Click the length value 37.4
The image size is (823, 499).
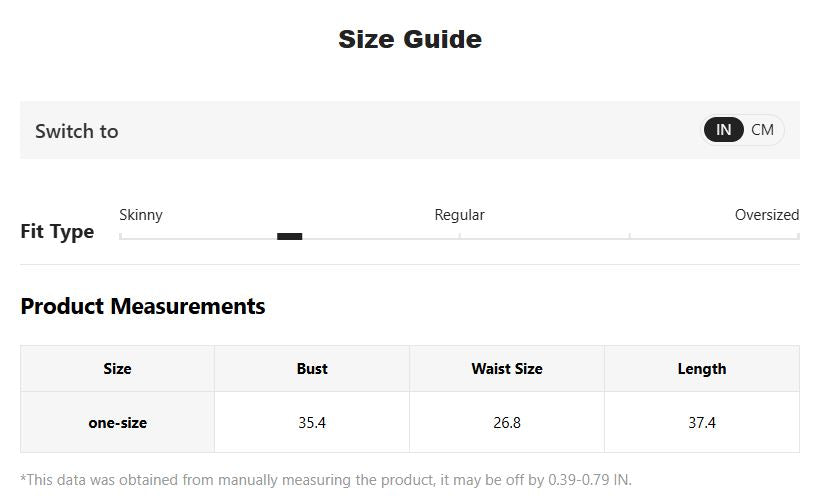702,422
